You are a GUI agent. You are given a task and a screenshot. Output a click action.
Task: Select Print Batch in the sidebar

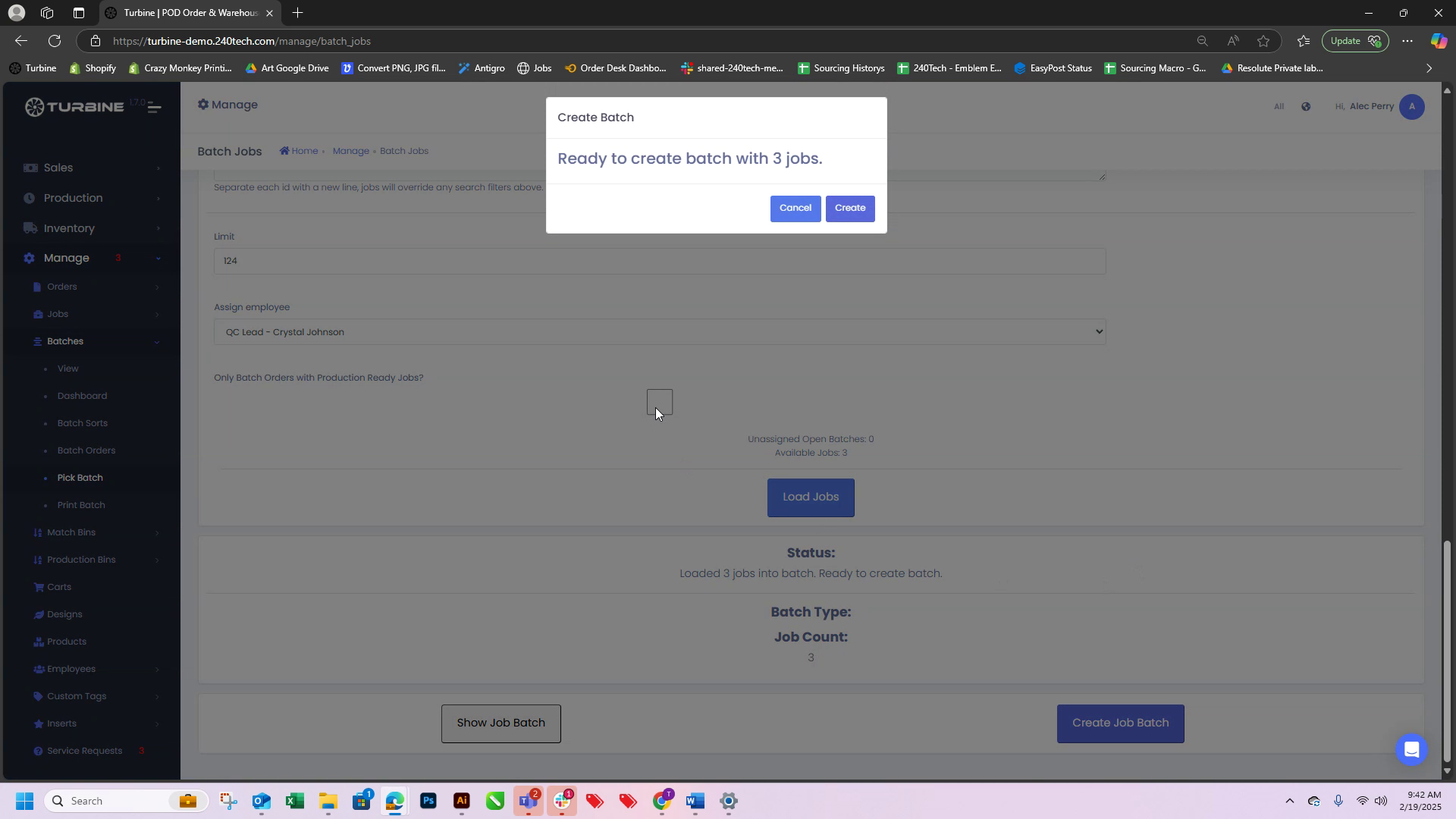pos(81,505)
